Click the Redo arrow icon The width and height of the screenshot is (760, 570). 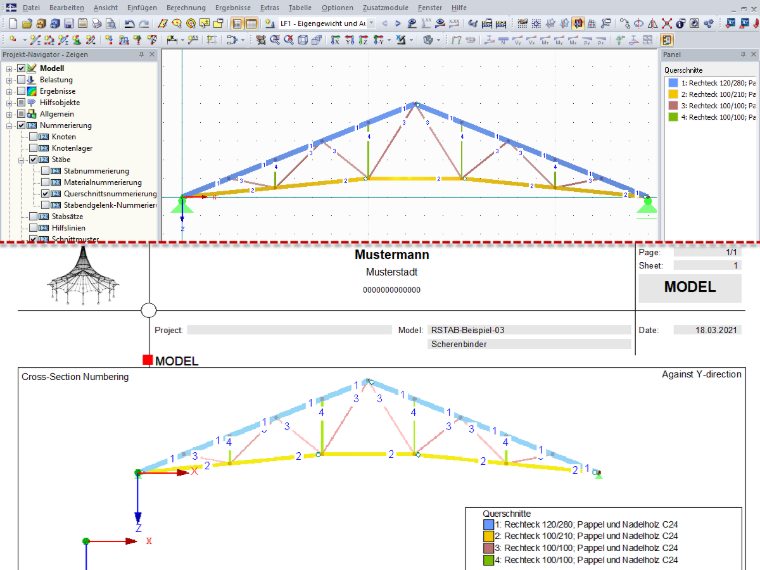tap(144, 23)
